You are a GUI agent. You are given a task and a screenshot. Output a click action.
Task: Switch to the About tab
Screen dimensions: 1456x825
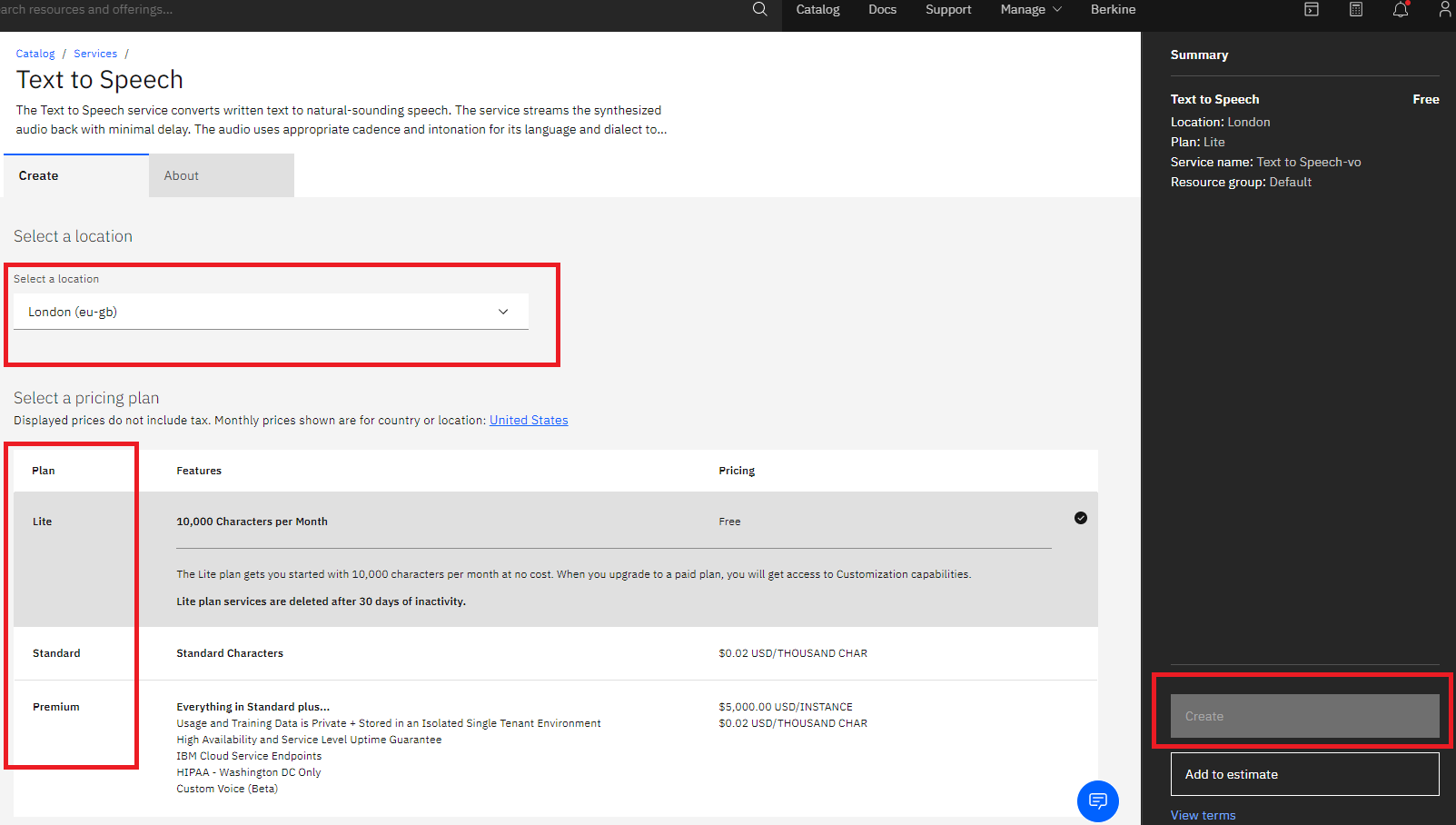coord(222,175)
